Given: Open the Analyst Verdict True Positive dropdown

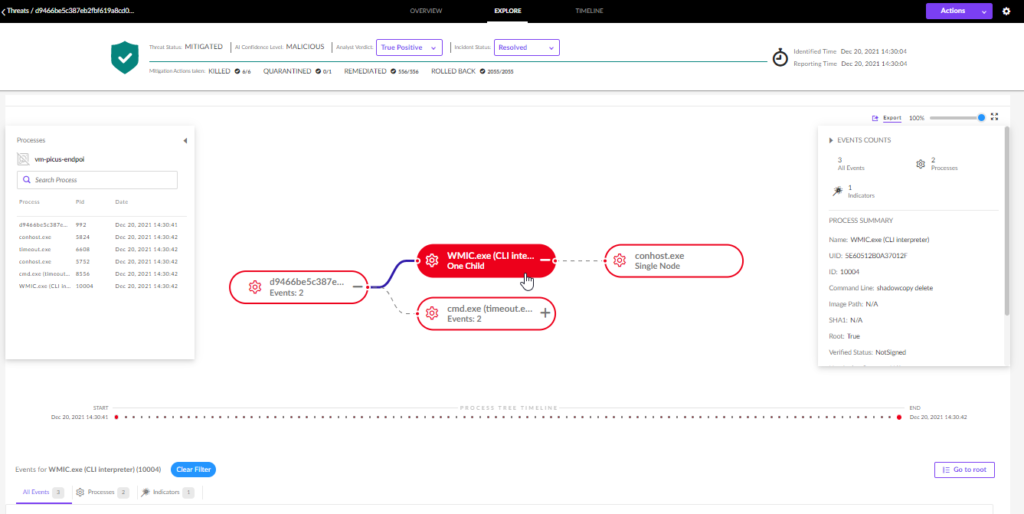Looking at the screenshot, I should point(409,47).
